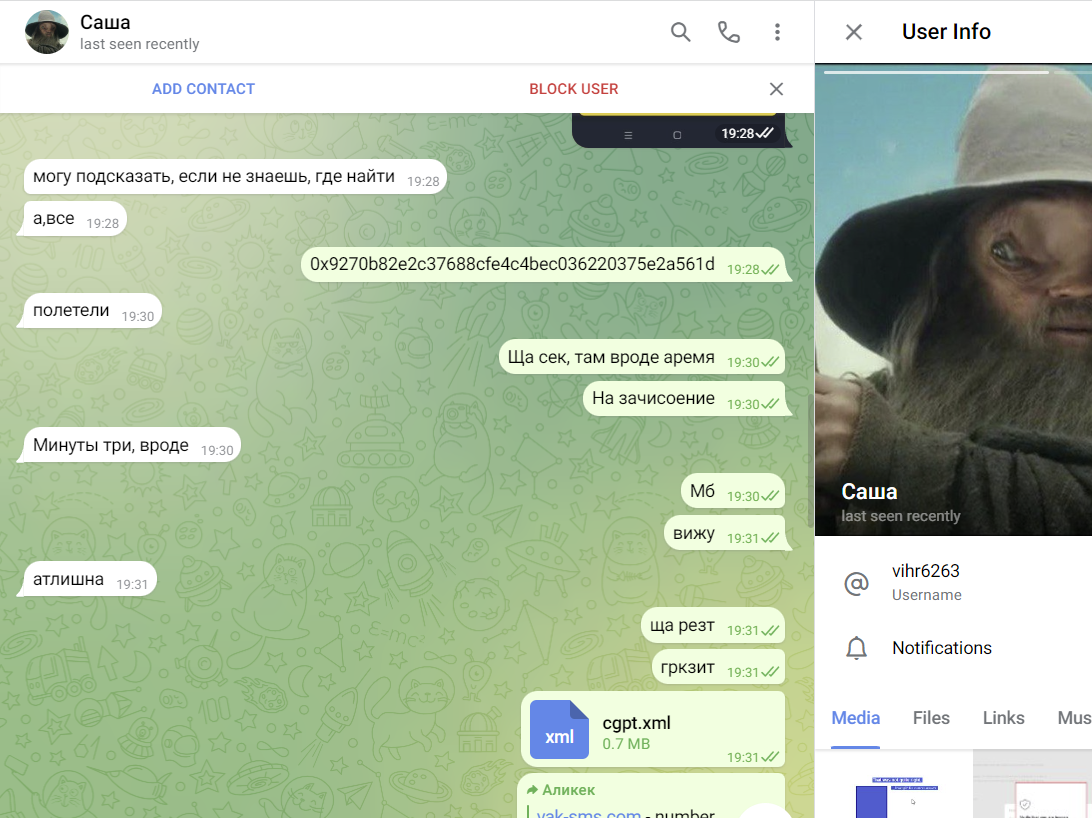The image size is (1092, 818).
Task: Click ADD CONTACT button
Action: [203, 89]
